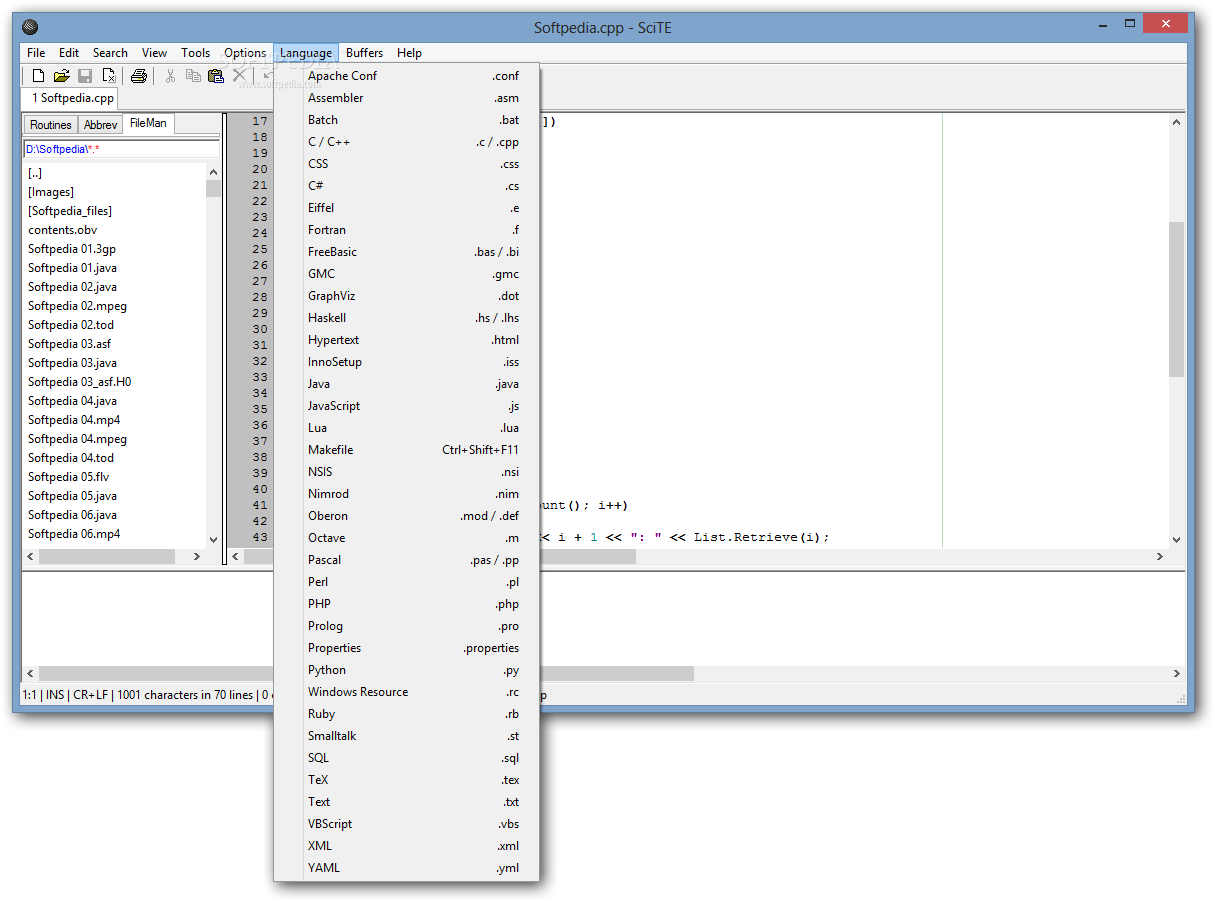The image size is (1215, 902).
Task: Click the D:\Softpedia\*.* path field
Action: tap(121, 149)
